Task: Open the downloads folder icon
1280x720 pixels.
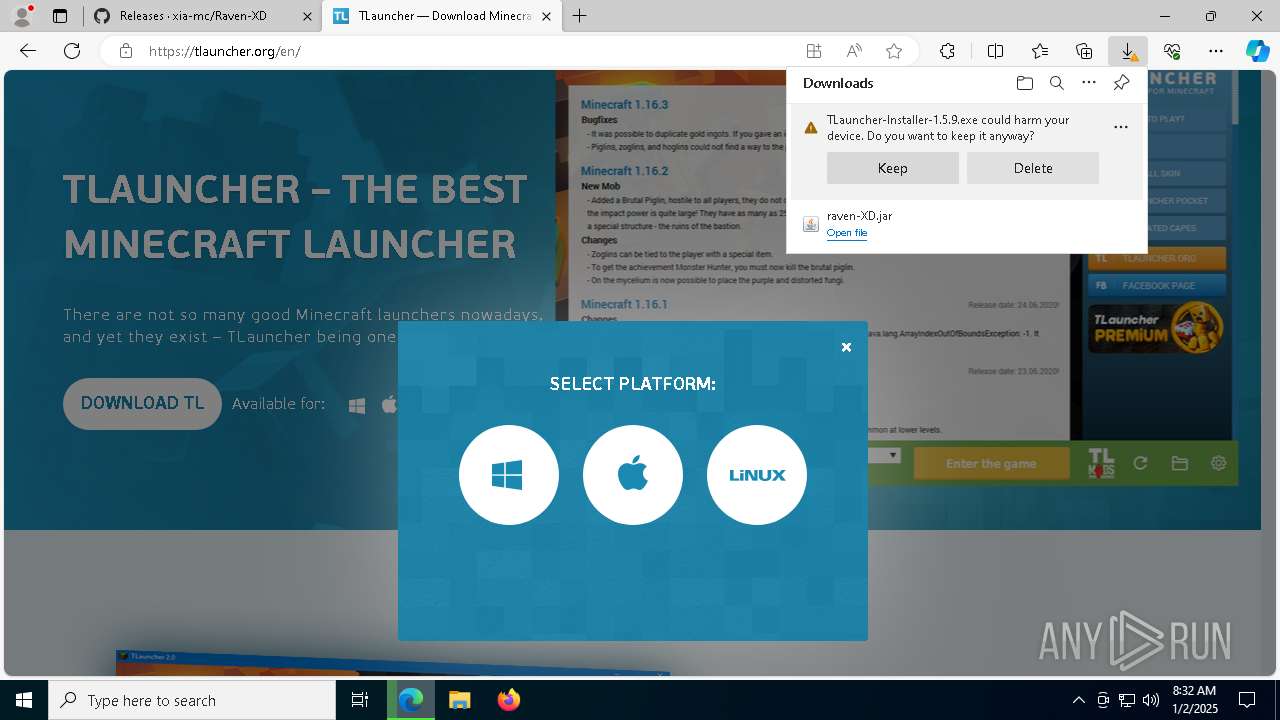Action: pyautogui.click(x=1024, y=83)
